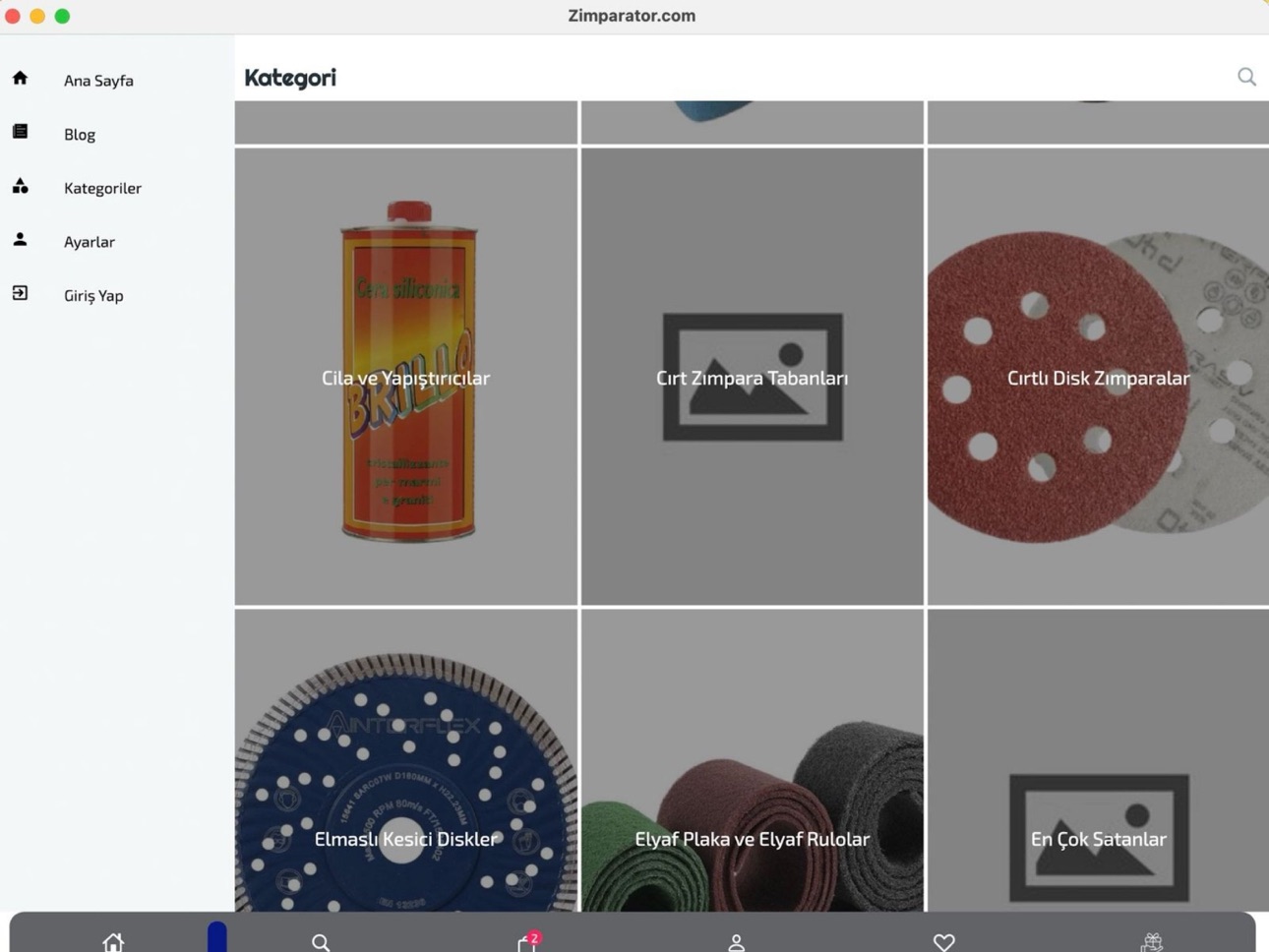Open the Elmaslı Kesici Diskler category
The width and height of the screenshot is (1269, 952).
[x=406, y=760]
